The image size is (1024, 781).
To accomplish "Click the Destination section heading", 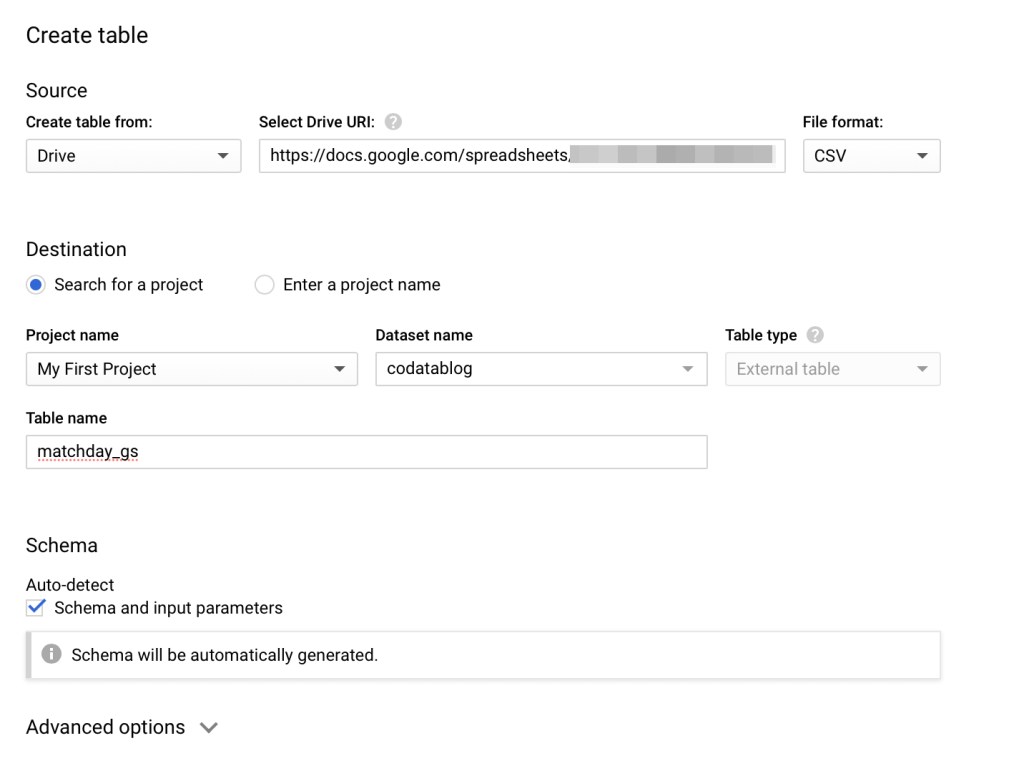I will (x=76, y=249).
